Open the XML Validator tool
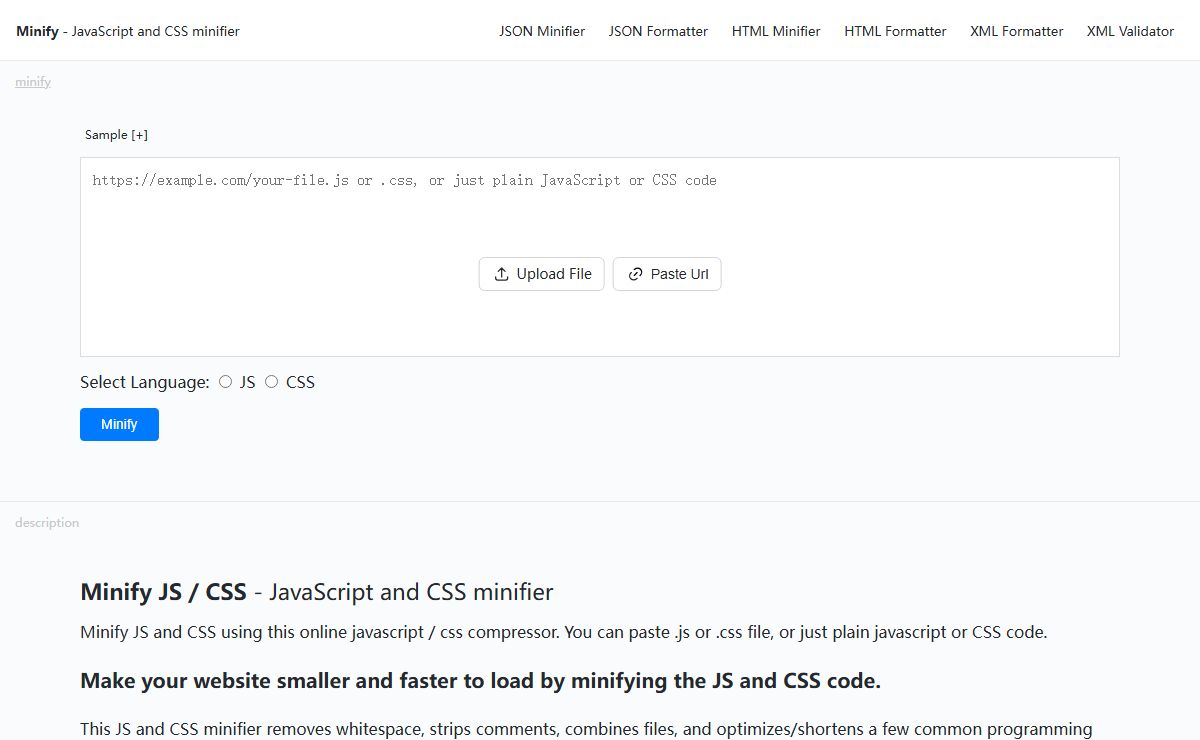This screenshot has height=740, width=1200. [x=1130, y=31]
